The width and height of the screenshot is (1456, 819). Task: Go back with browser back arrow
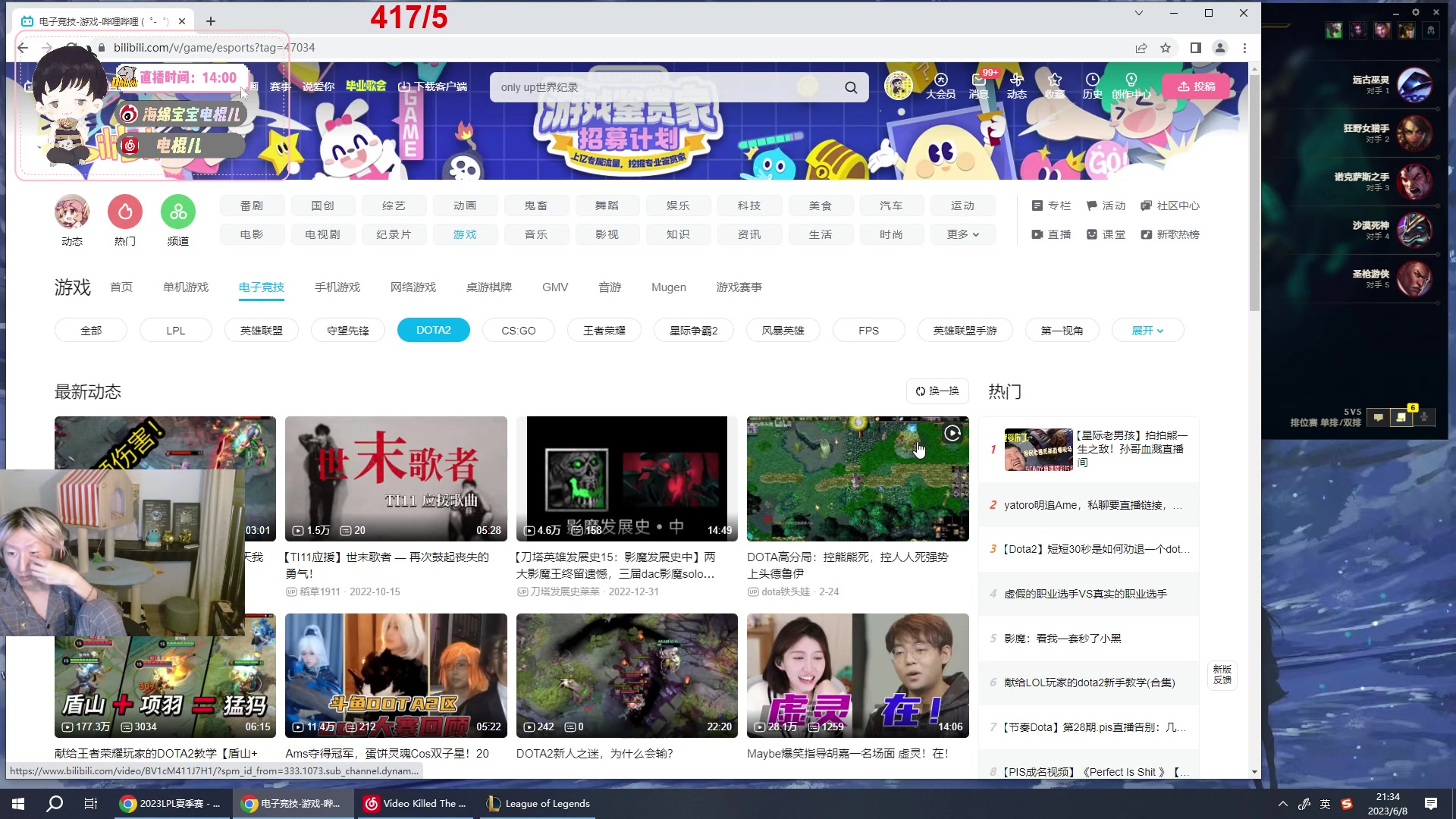[23, 48]
